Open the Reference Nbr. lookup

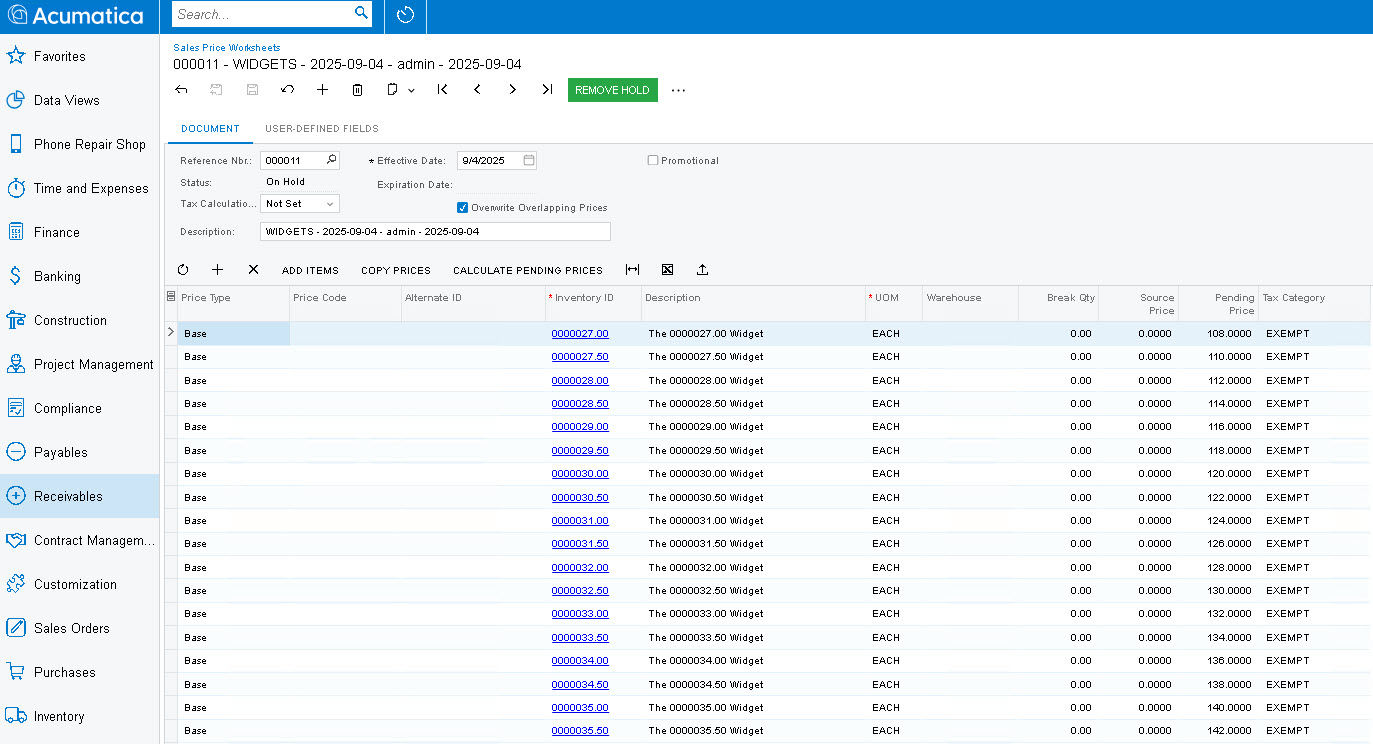pyautogui.click(x=332, y=160)
